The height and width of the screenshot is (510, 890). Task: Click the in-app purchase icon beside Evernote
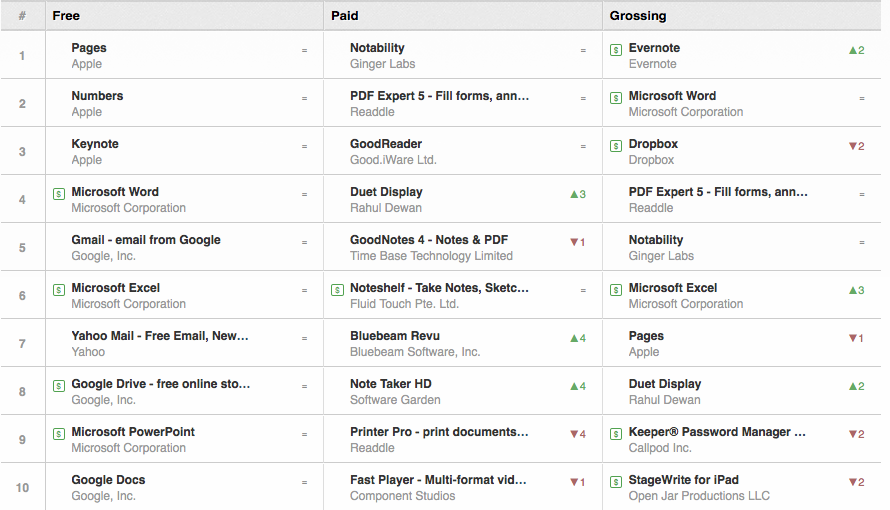[616, 50]
